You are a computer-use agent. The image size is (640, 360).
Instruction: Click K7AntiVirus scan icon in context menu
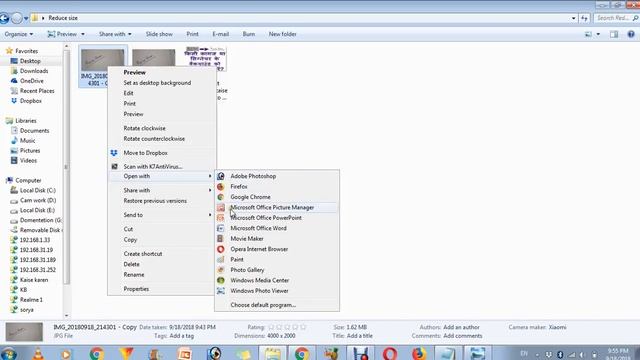[x=114, y=167]
